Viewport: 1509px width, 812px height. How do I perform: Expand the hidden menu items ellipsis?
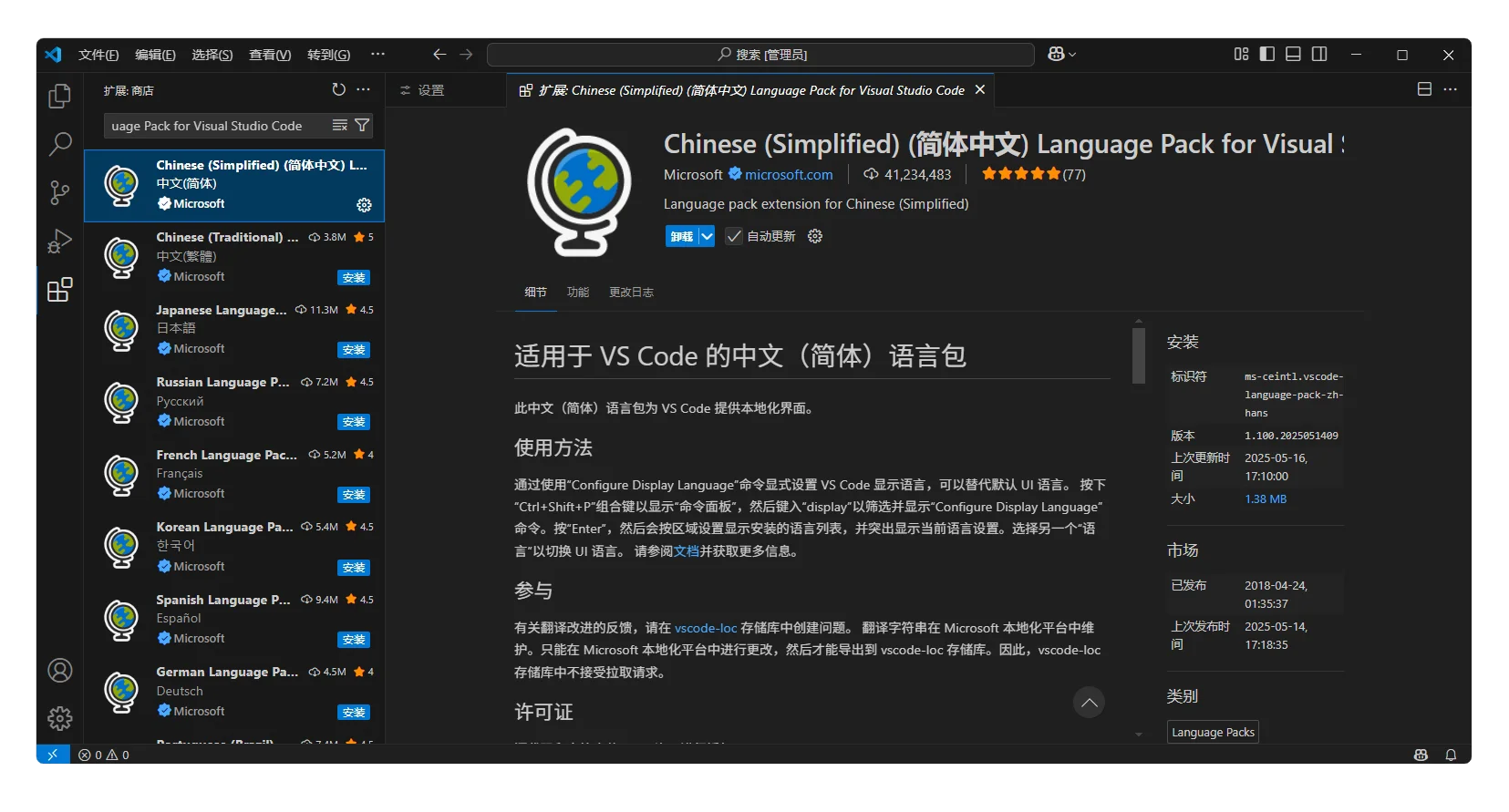pos(377,55)
